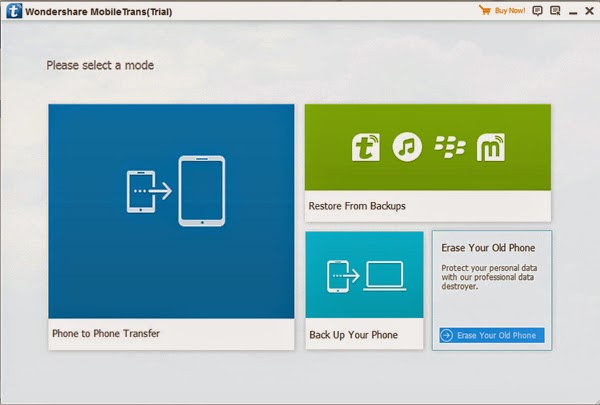Open Restore From Backups mode
This screenshot has height=405, width=600.
click(x=428, y=163)
